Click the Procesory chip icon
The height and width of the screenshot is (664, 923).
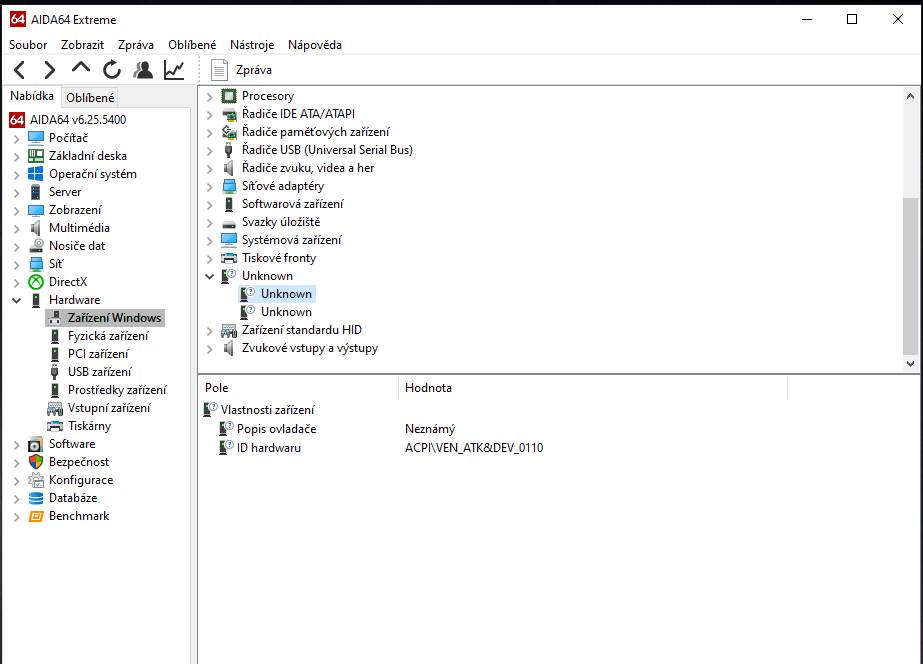(x=229, y=96)
